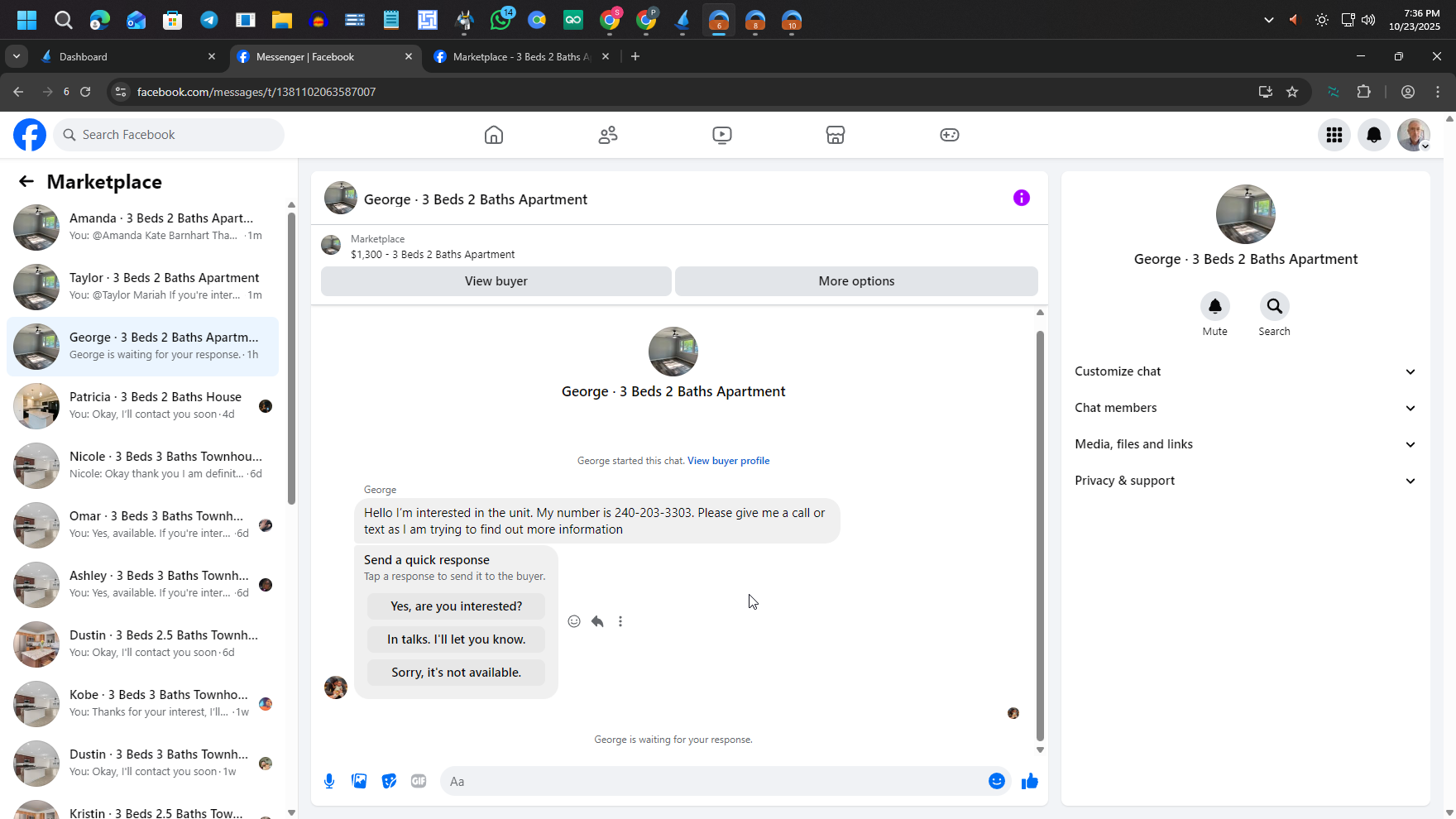The width and height of the screenshot is (1456, 819).
Task: Click George's listing thumbnail in right panel
Action: tap(1246, 214)
